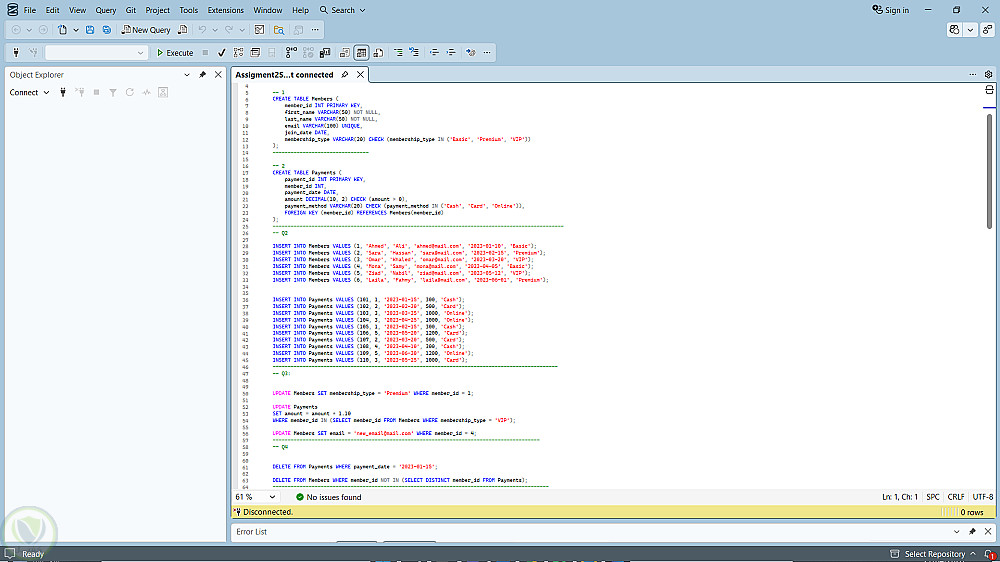Viewport: 1000px width, 562px height.
Task: Open the Extensions menu
Action: click(x=225, y=10)
